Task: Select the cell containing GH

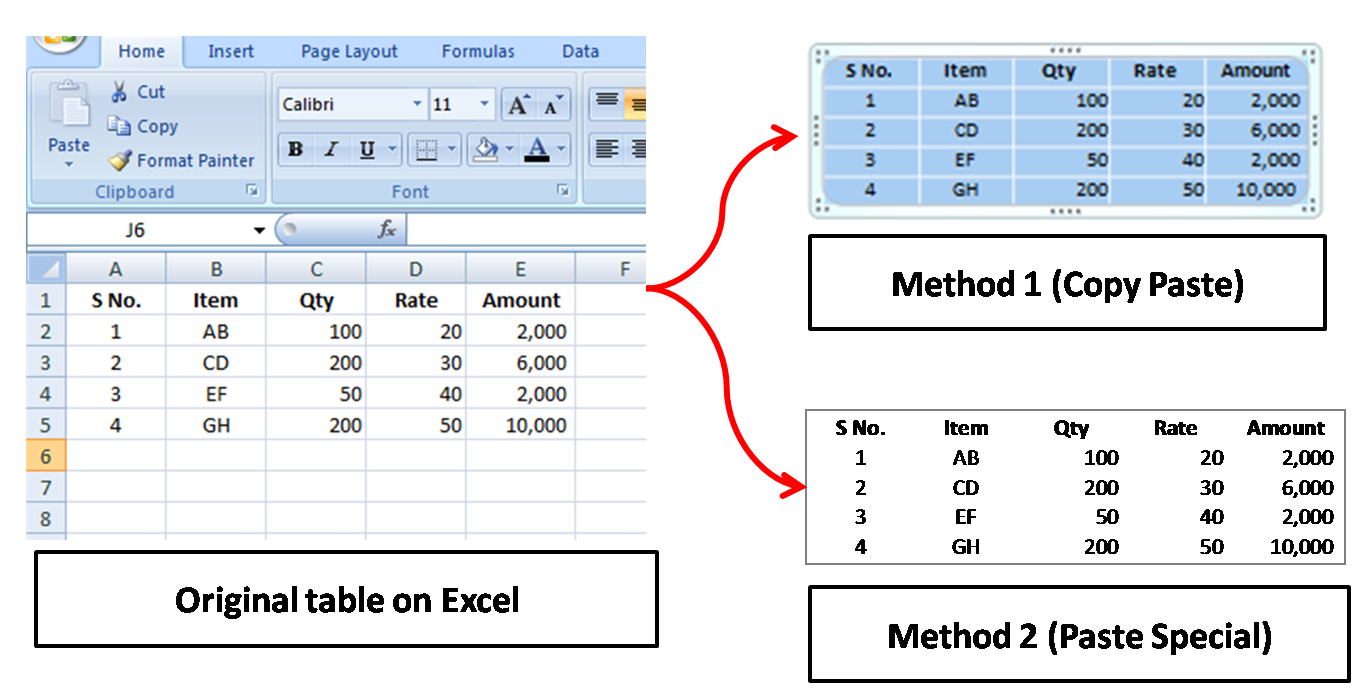Action: pyautogui.click(x=215, y=425)
